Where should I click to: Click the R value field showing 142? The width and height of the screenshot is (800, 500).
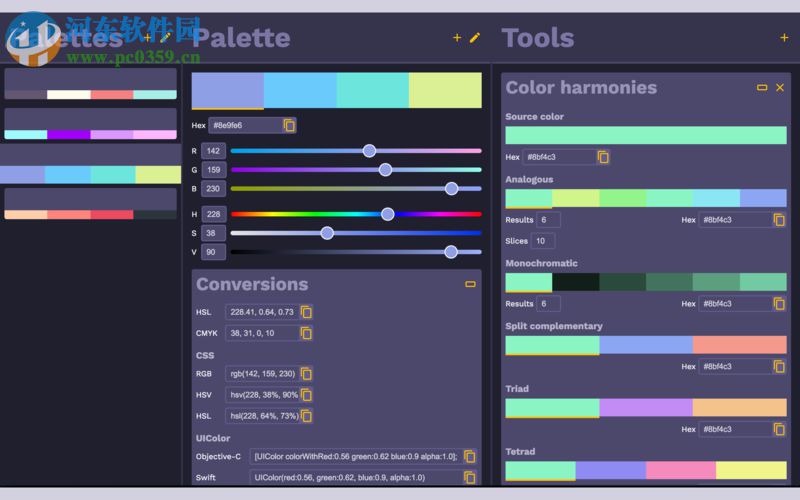point(213,151)
